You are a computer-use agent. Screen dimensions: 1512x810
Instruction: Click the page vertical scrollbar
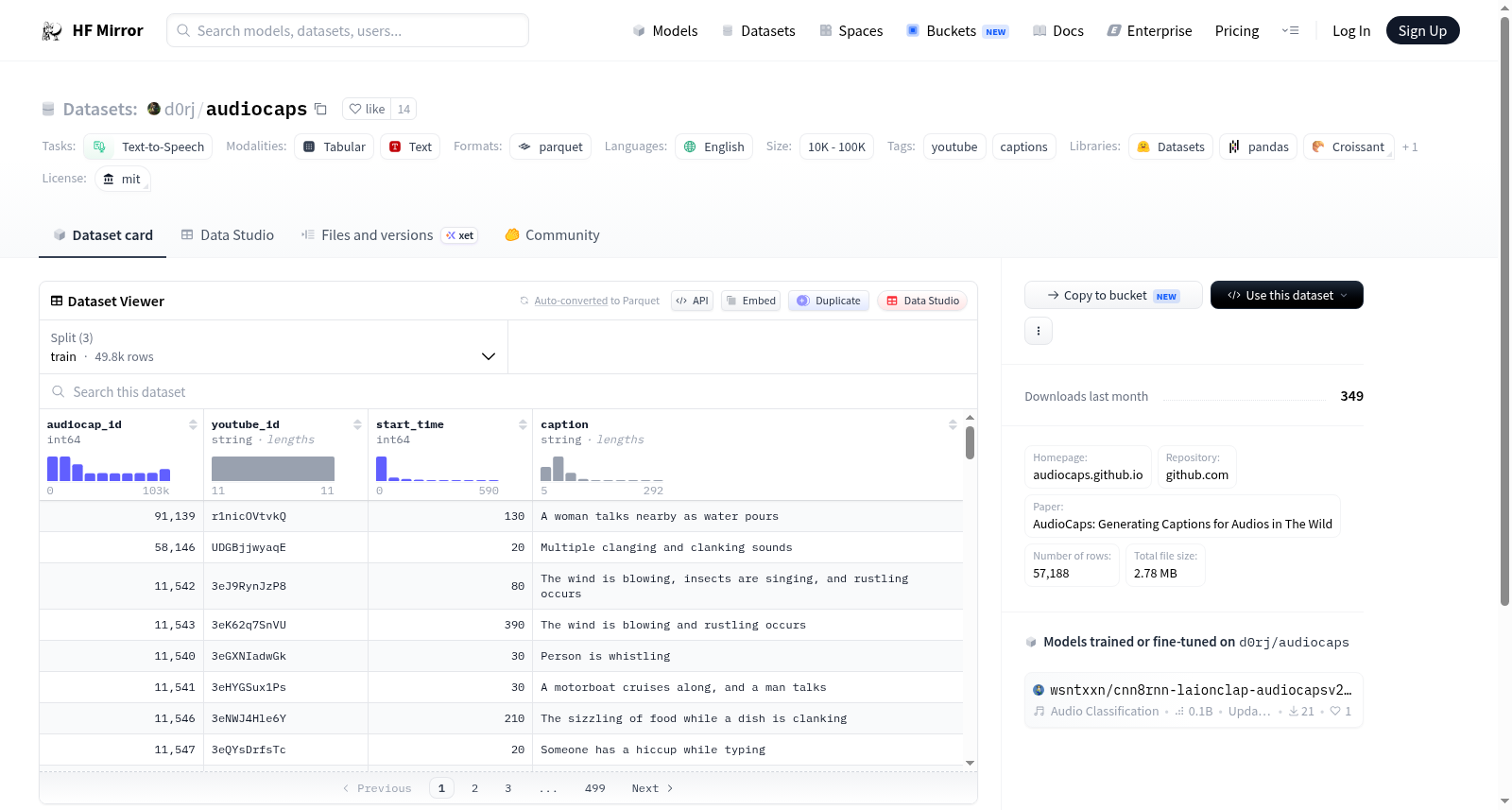tap(1504, 312)
